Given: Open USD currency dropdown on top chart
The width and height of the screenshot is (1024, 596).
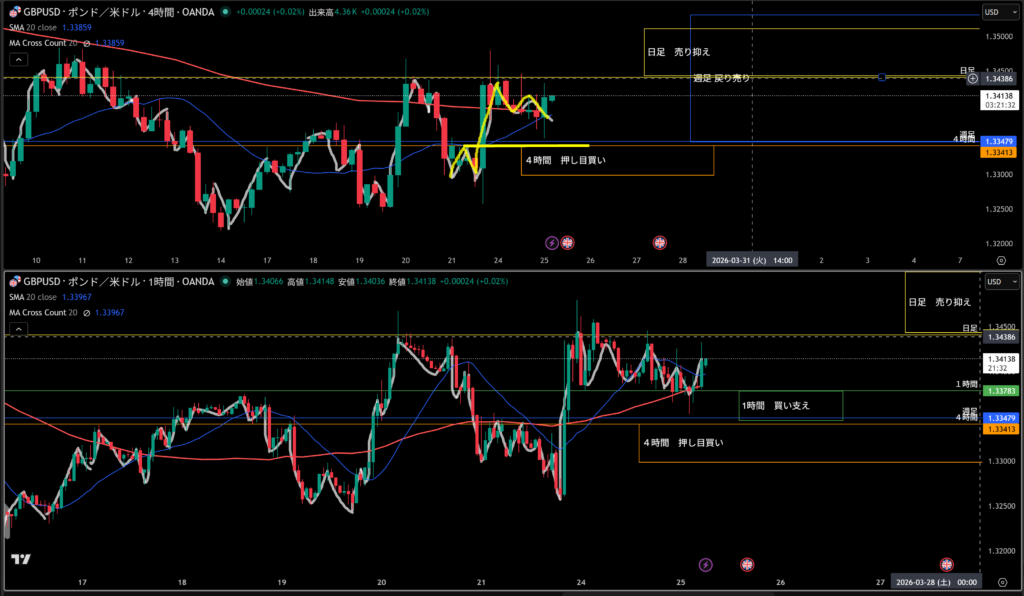Looking at the screenshot, I should pos(997,12).
